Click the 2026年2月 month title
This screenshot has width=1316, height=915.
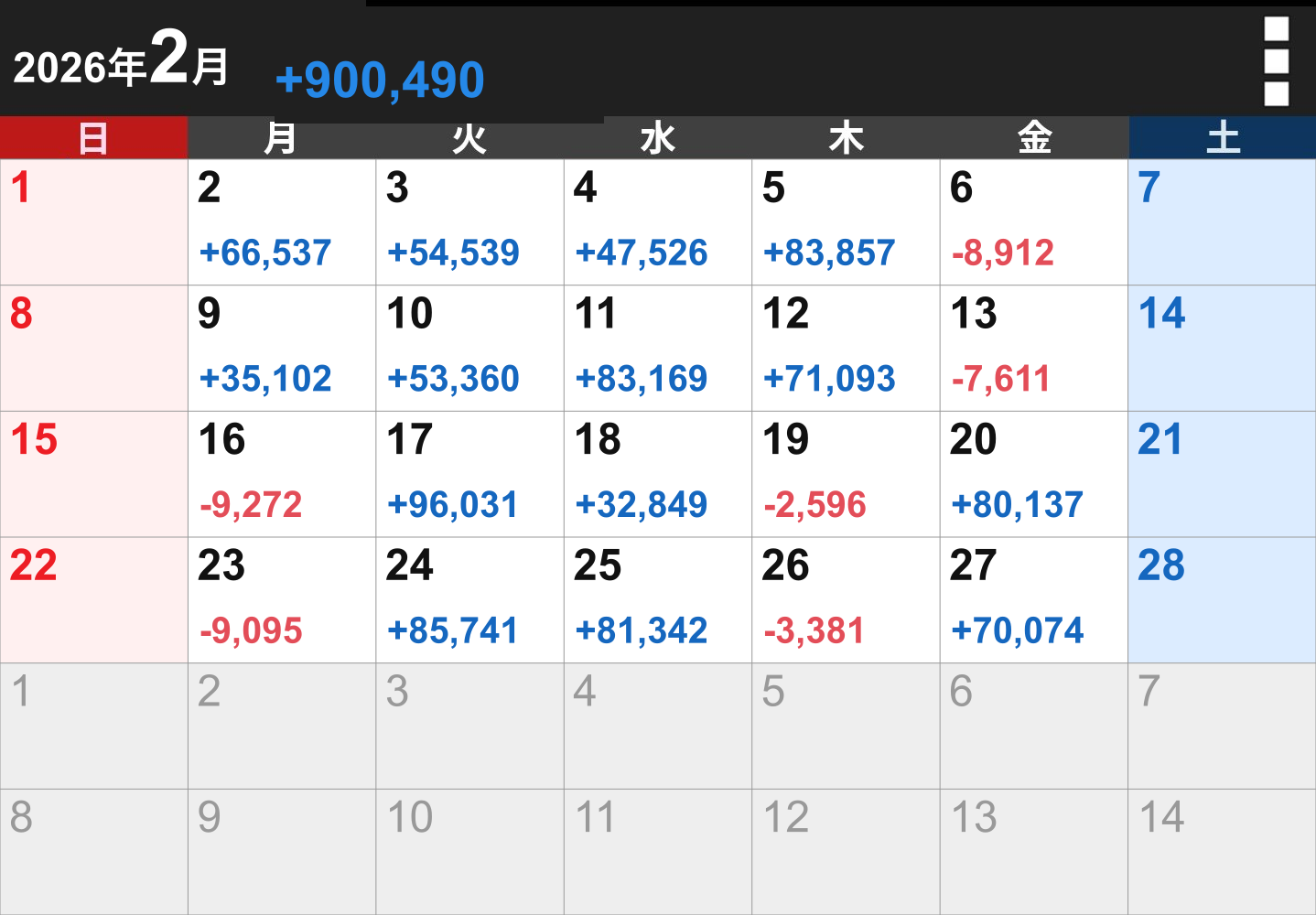click(x=121, y=60)
